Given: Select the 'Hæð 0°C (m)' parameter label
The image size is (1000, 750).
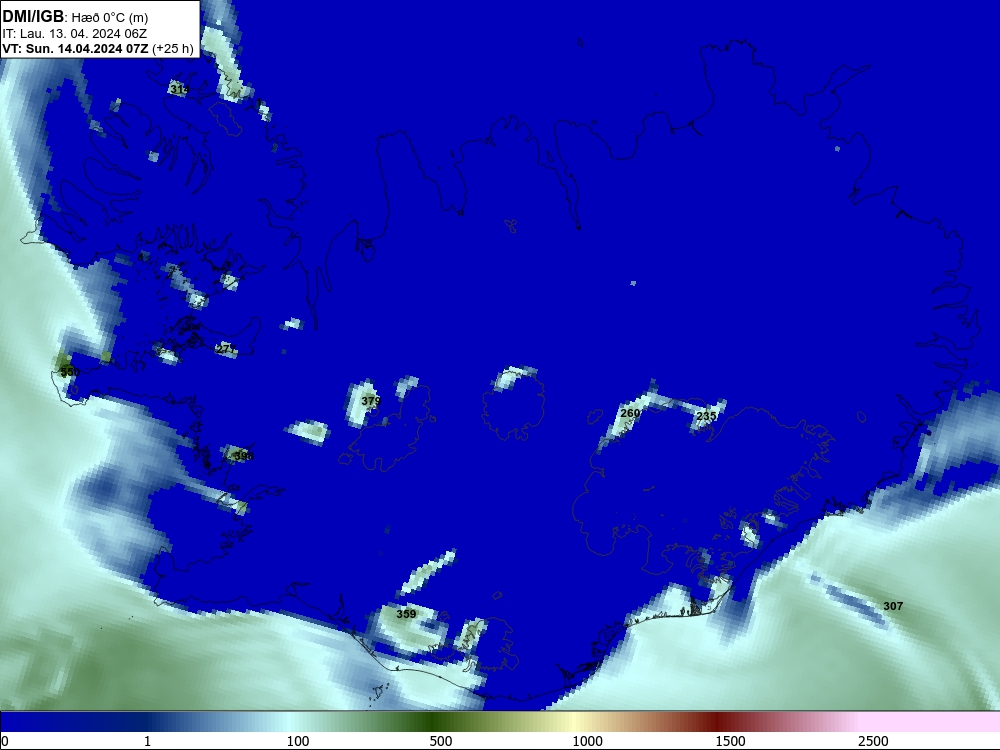Looking at the screenshot, I should click(109, 18).
